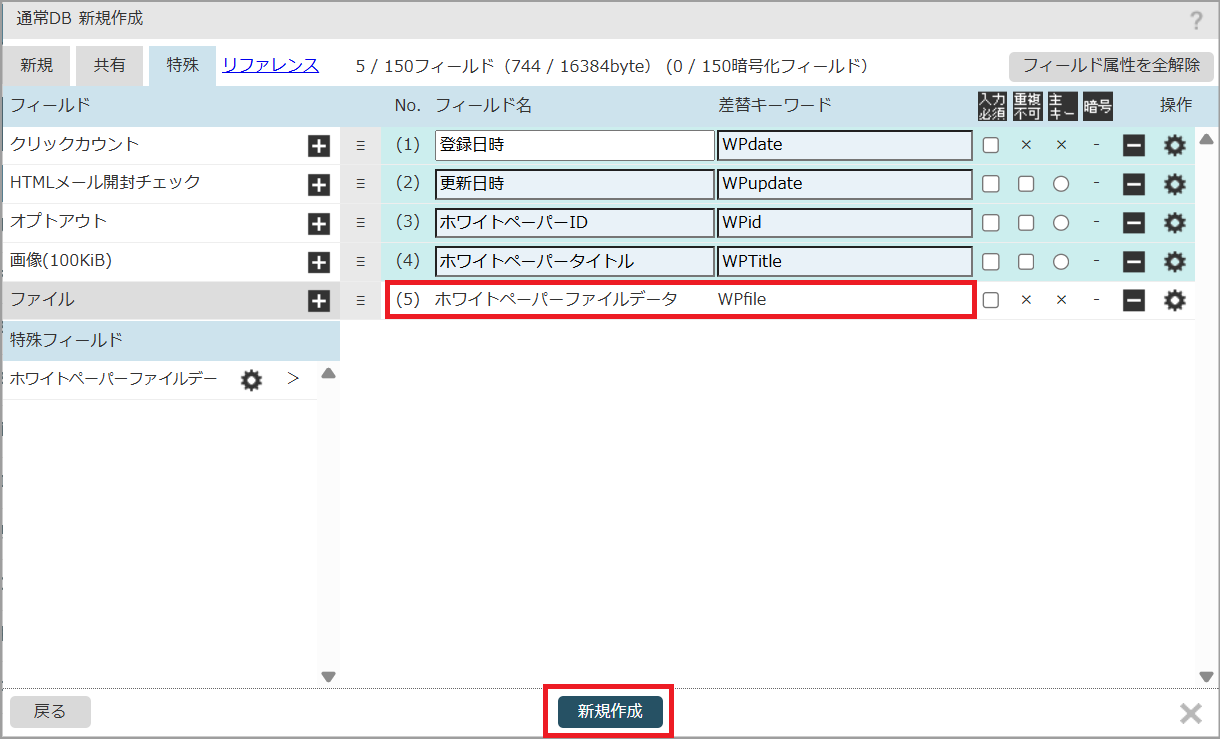Expand ホワイトペーパーファイルデー special field arrow

tap(293, 379)
